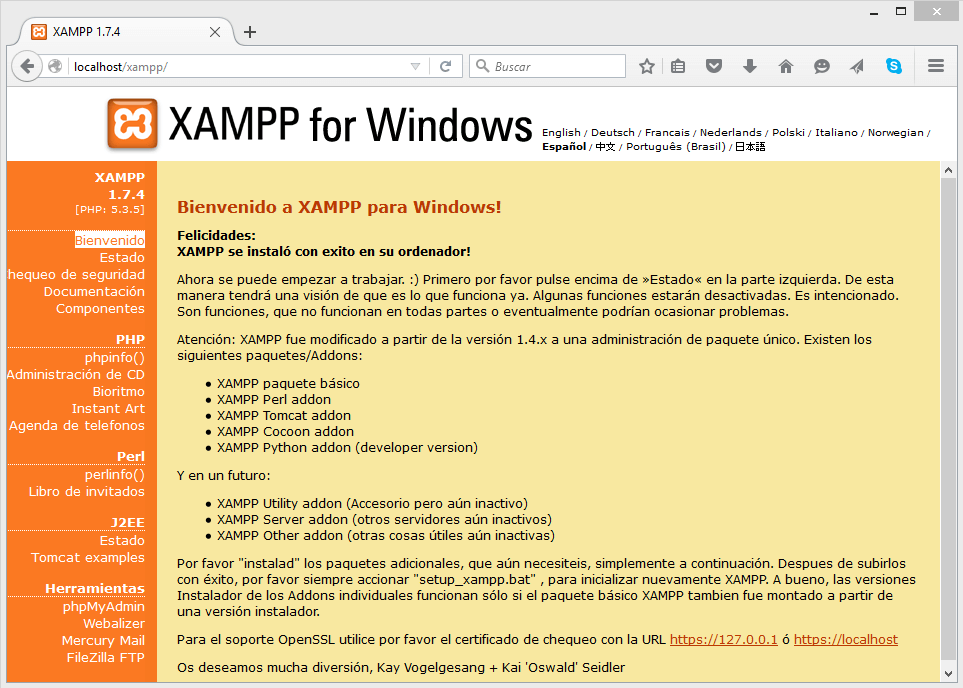Click the Skype toolbar icon
Viewport: 963px width, 688px height.
pos(894,66)
